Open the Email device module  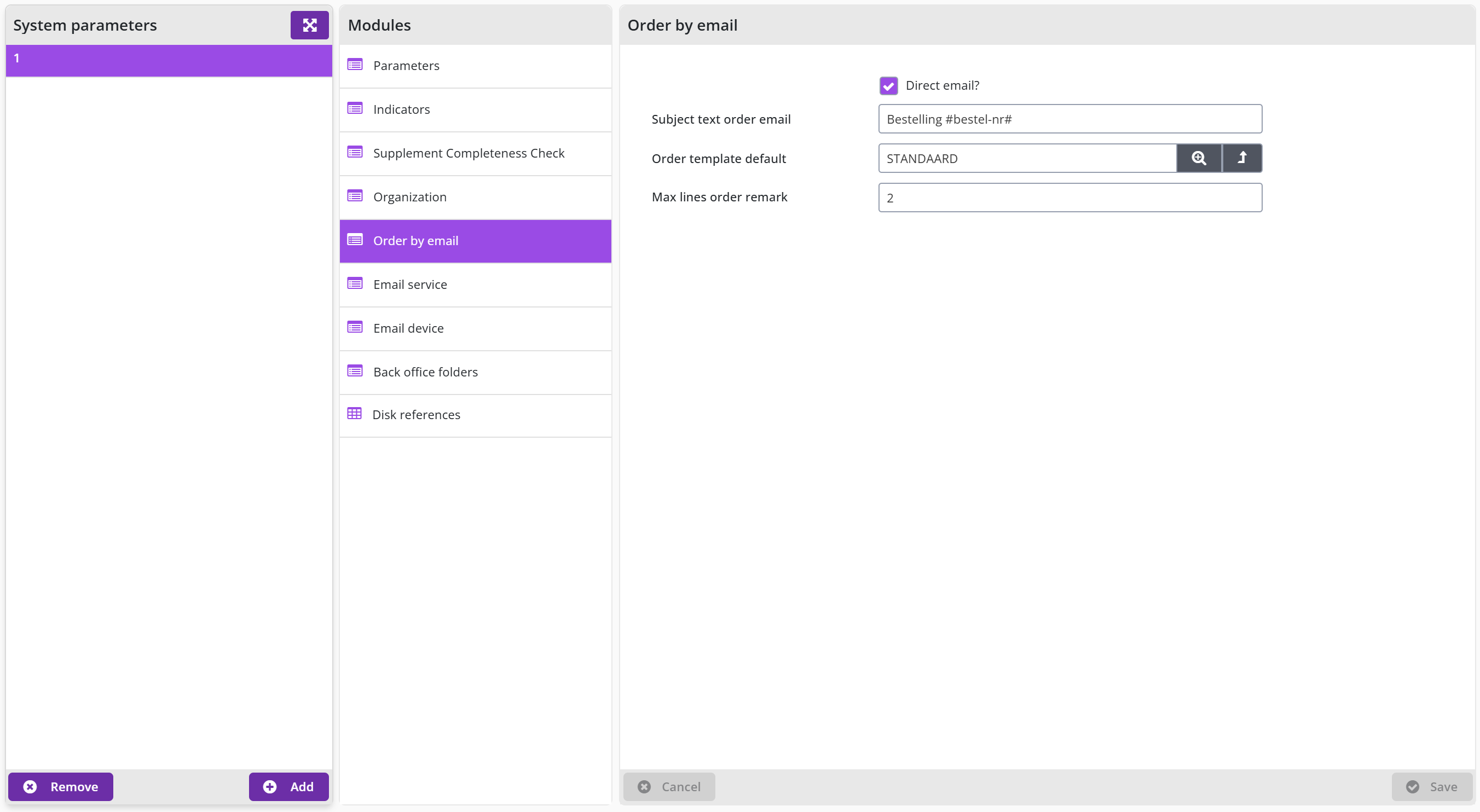coord(475,328)
